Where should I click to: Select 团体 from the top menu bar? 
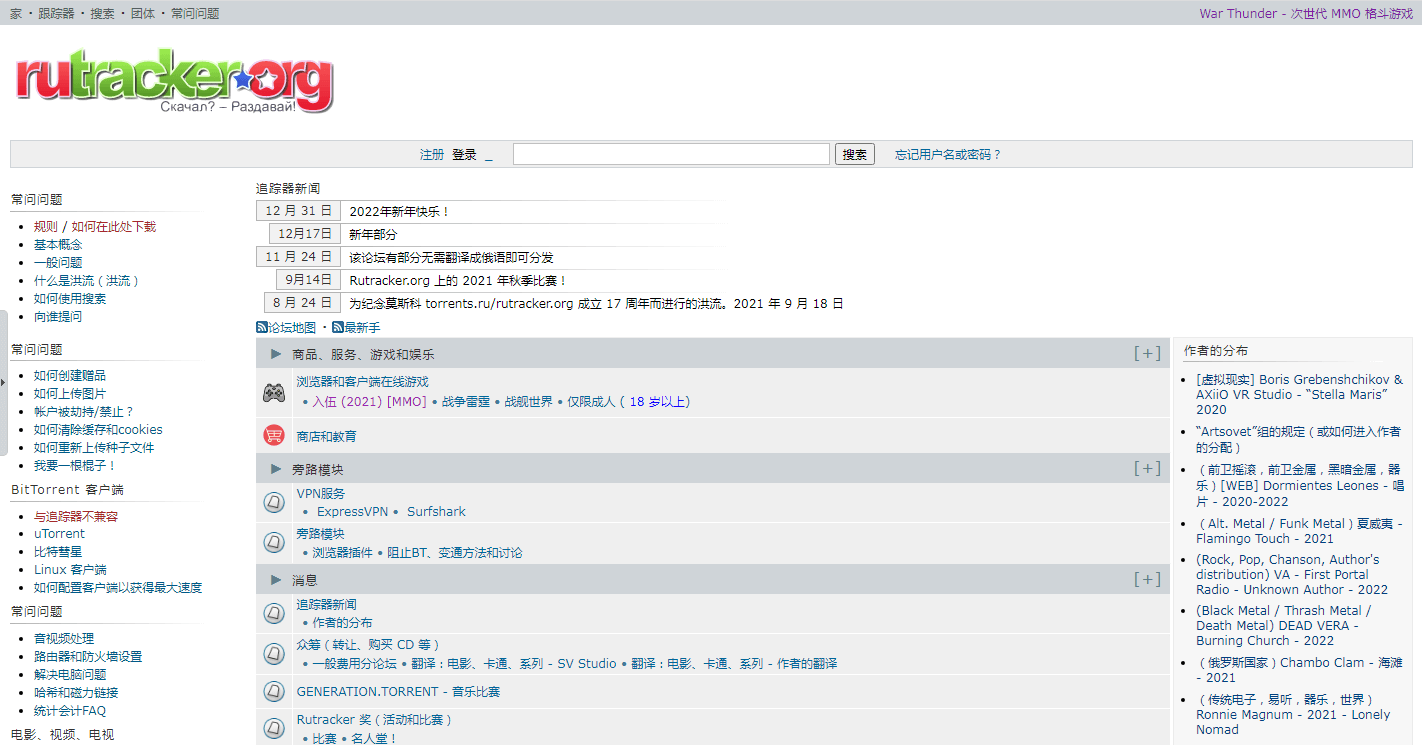point(143,13)
